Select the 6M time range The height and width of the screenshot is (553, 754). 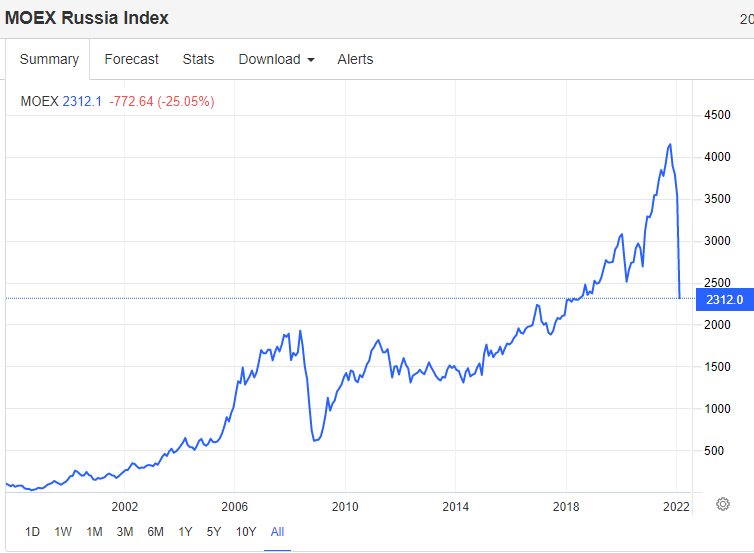[155, 532]
